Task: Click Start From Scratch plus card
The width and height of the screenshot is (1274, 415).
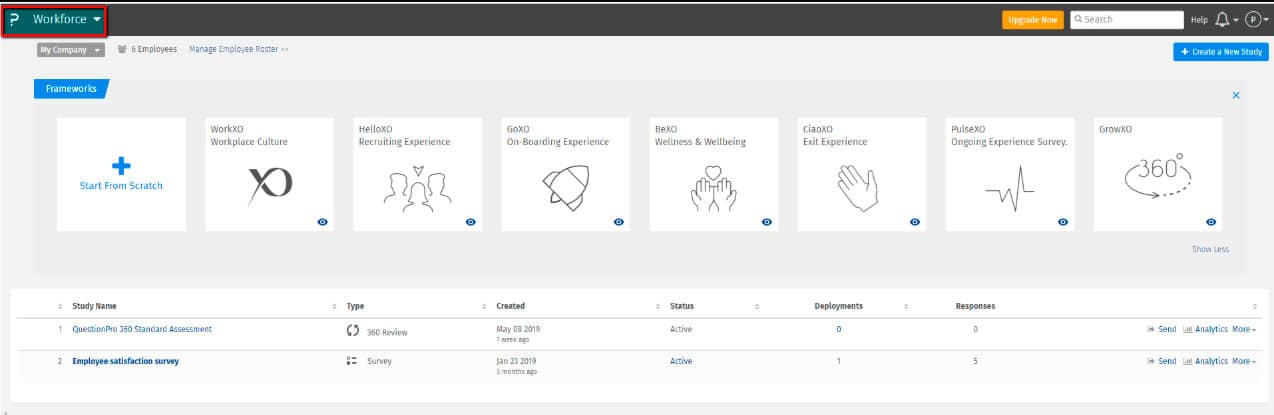Action: pyautogui.click(x=121, y=174)
